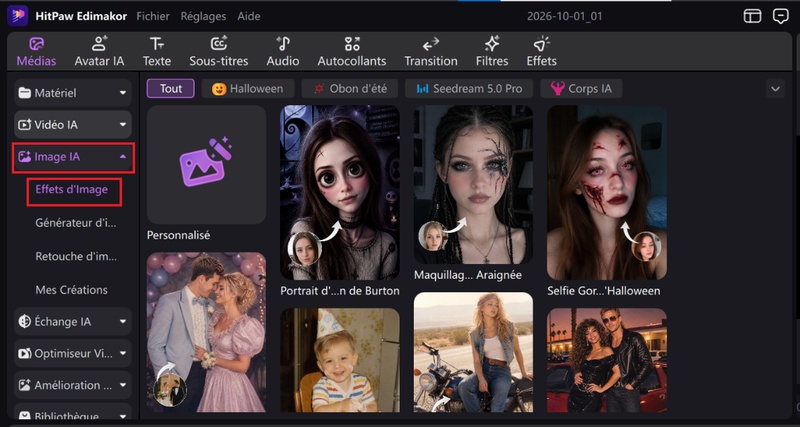
Task: Switch to the Audio panel
Action: (283, 52)
